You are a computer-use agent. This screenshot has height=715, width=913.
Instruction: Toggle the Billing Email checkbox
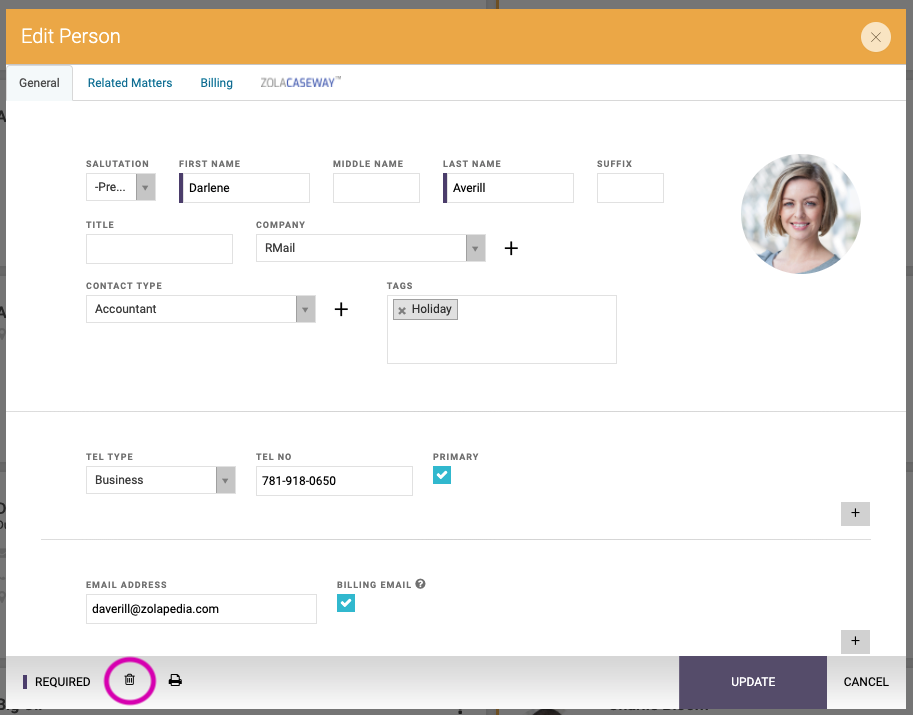345,603
